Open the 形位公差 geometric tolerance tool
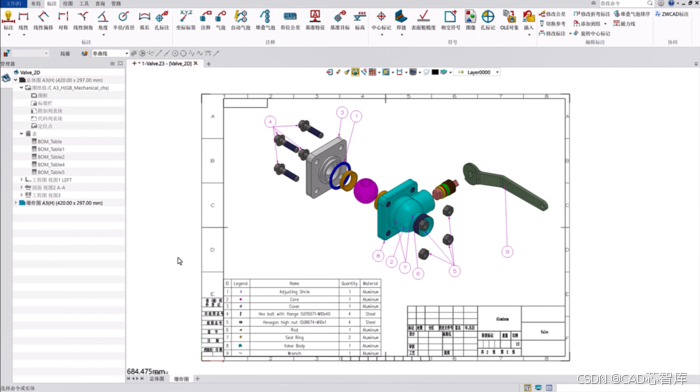 pos(290,20)
